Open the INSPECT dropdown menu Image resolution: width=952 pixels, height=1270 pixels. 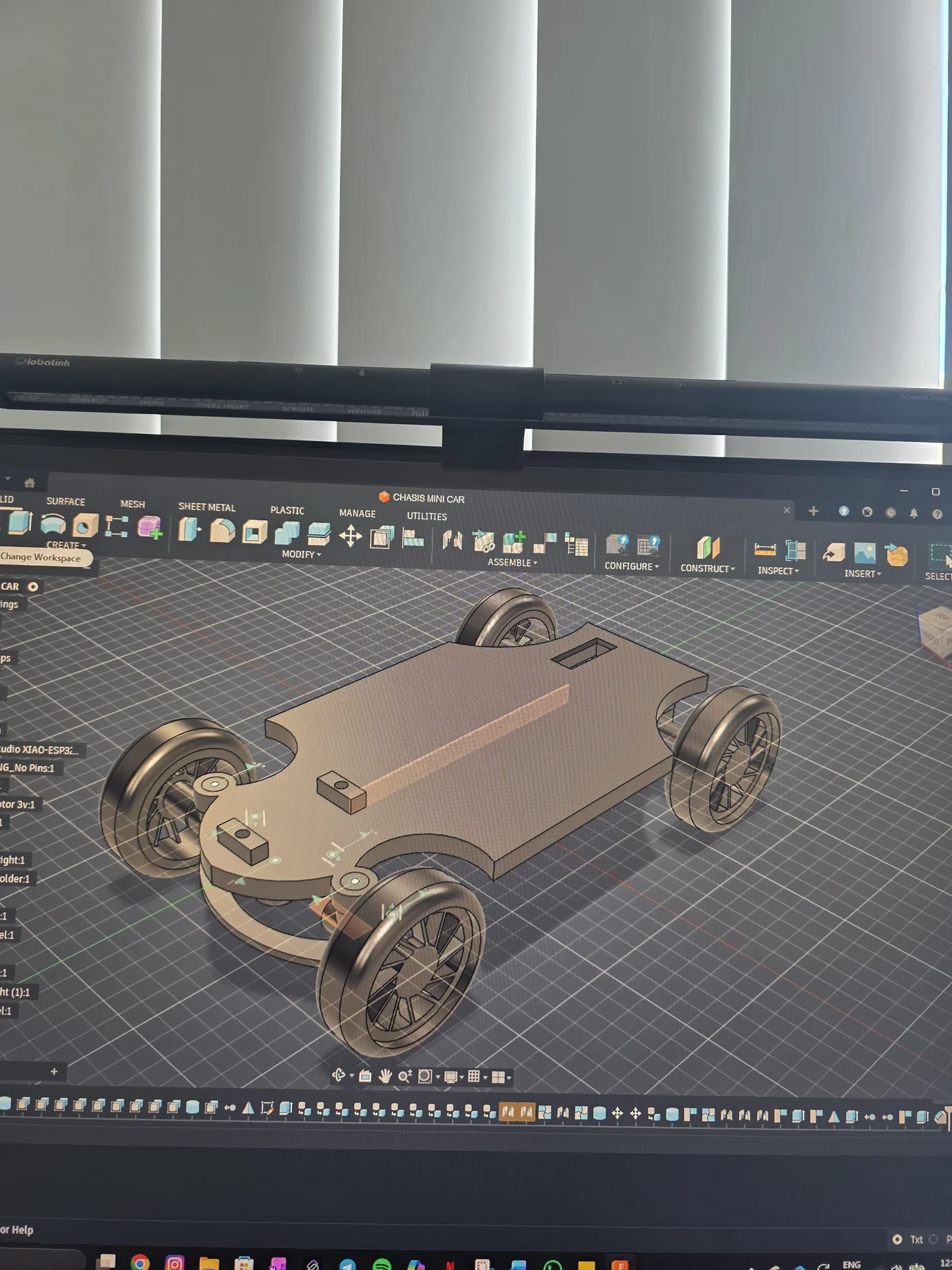(778, 571)
